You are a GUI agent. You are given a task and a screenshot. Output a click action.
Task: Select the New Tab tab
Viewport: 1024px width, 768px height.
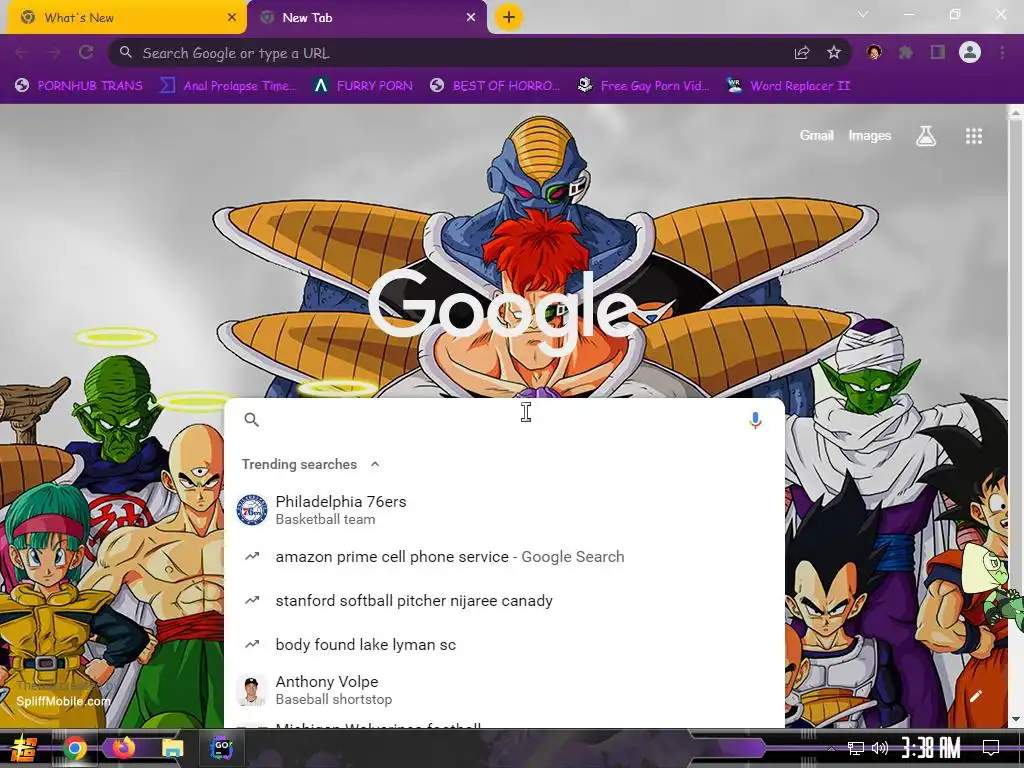tap(366, 18)
